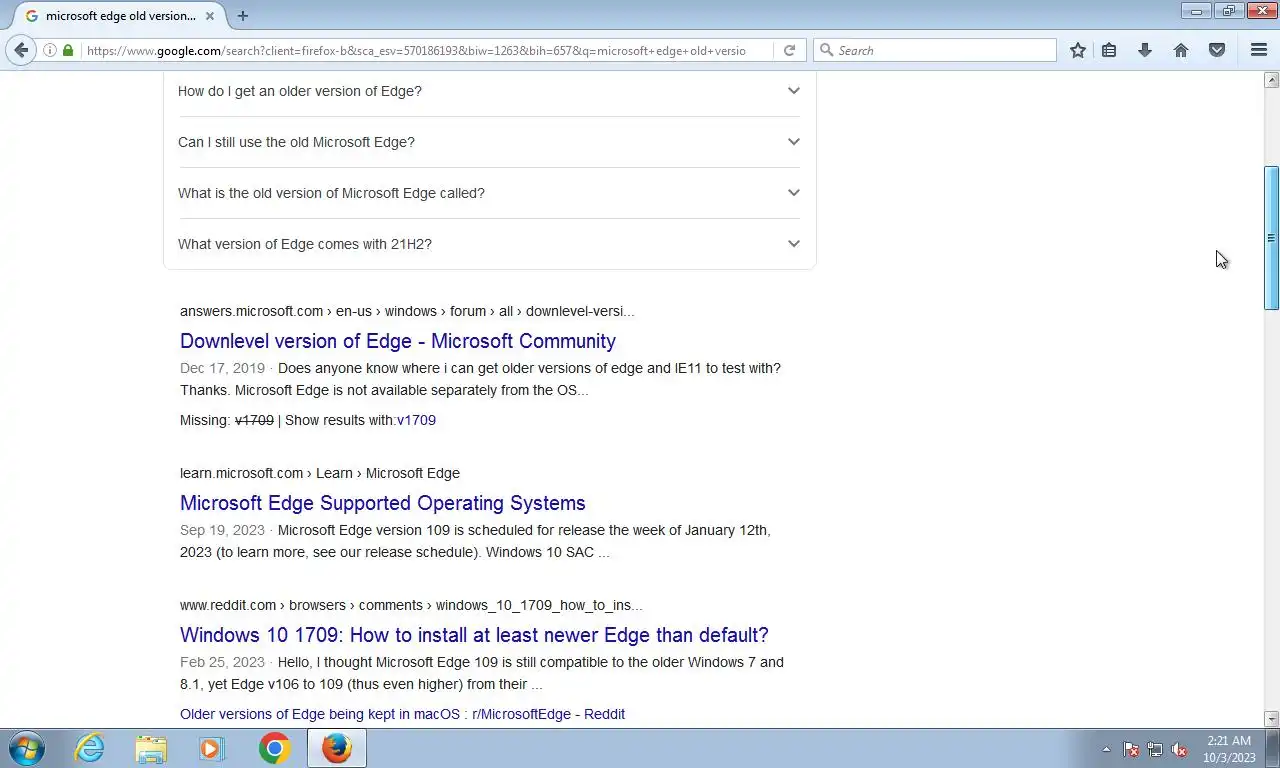Open the muted volume tray icon
1280x768 pixels.
(x=1180, y=749)
